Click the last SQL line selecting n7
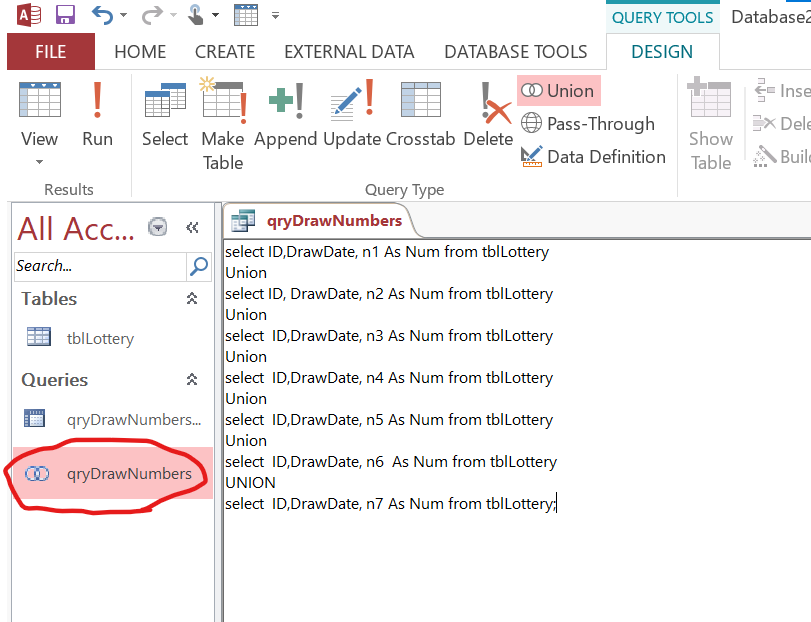This screenshot has height=622, width=811. 391,504
